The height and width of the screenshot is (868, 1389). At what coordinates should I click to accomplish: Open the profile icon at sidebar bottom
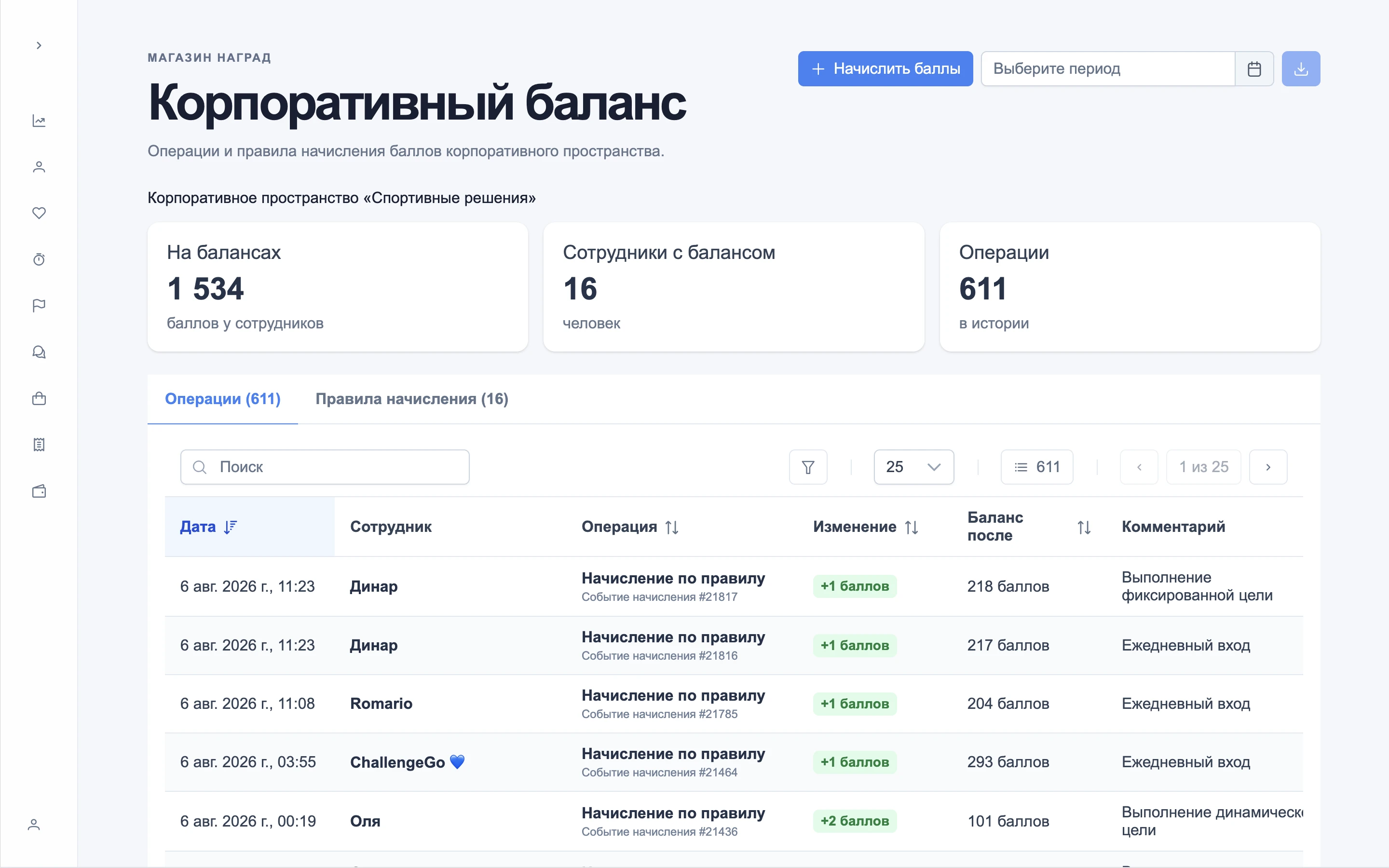pyautogui.click(x=34, y=825)
